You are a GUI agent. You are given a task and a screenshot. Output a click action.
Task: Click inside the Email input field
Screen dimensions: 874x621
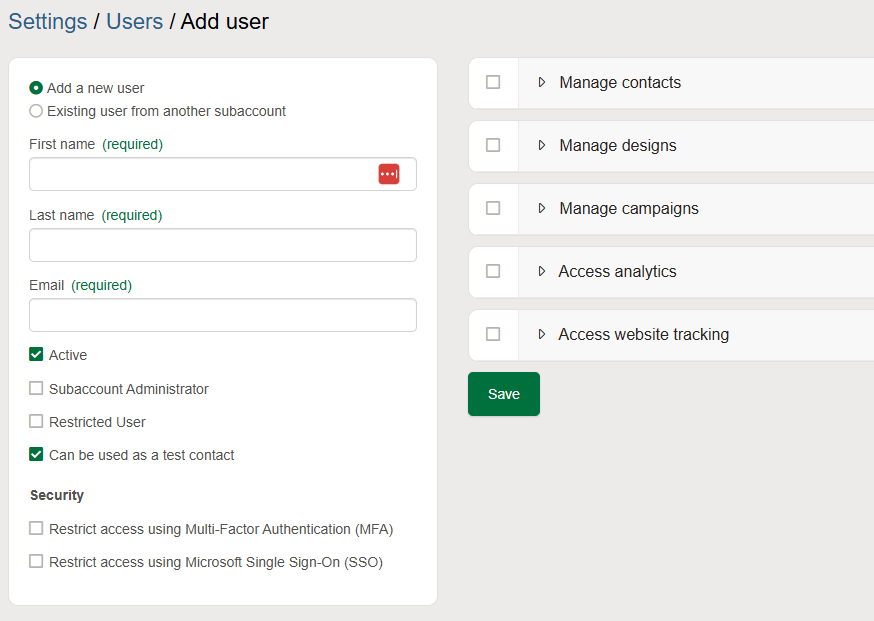click(x=222, y=315)
